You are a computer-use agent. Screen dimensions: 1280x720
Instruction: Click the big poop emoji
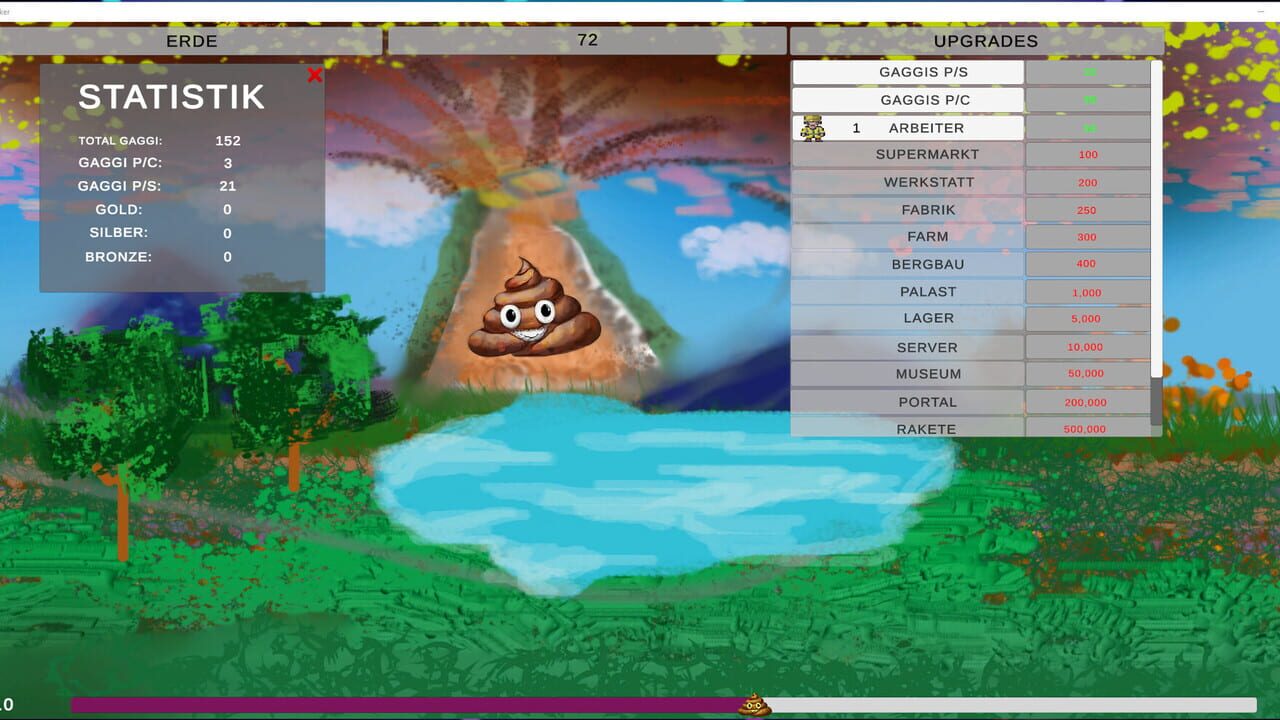coord(534,308)
